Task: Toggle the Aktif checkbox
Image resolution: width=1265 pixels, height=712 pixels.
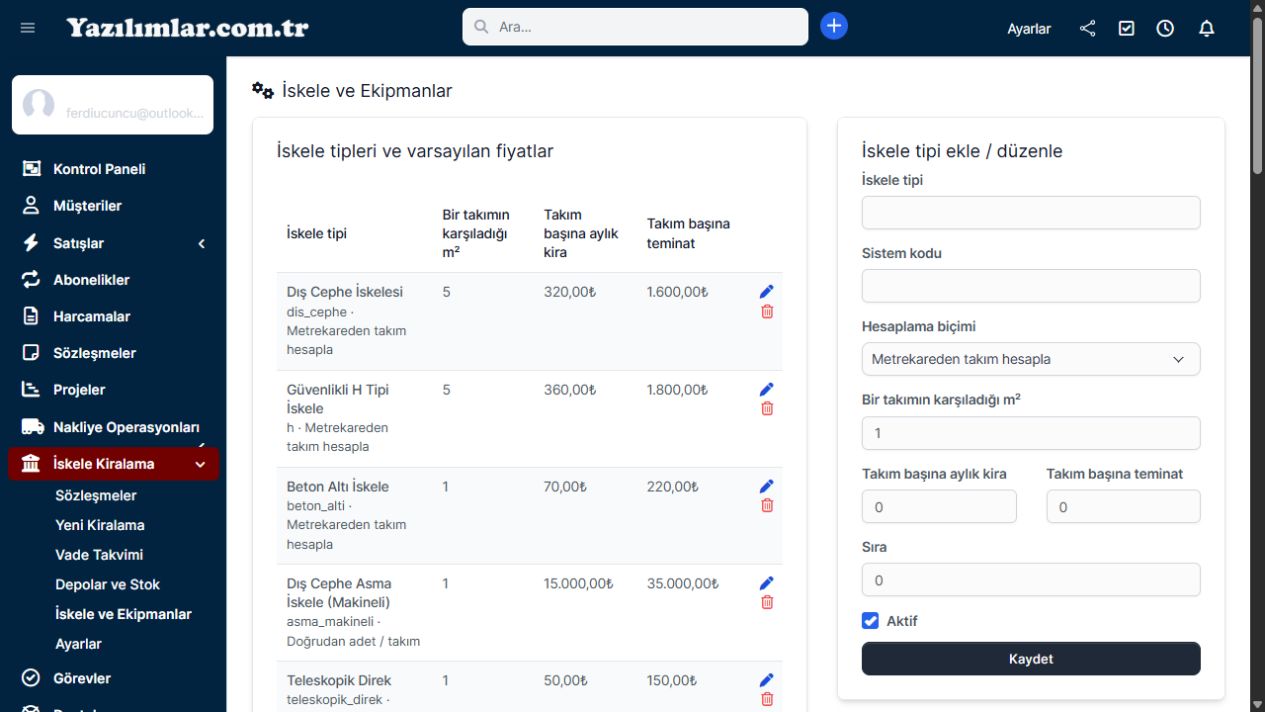Action: [870, 621]
